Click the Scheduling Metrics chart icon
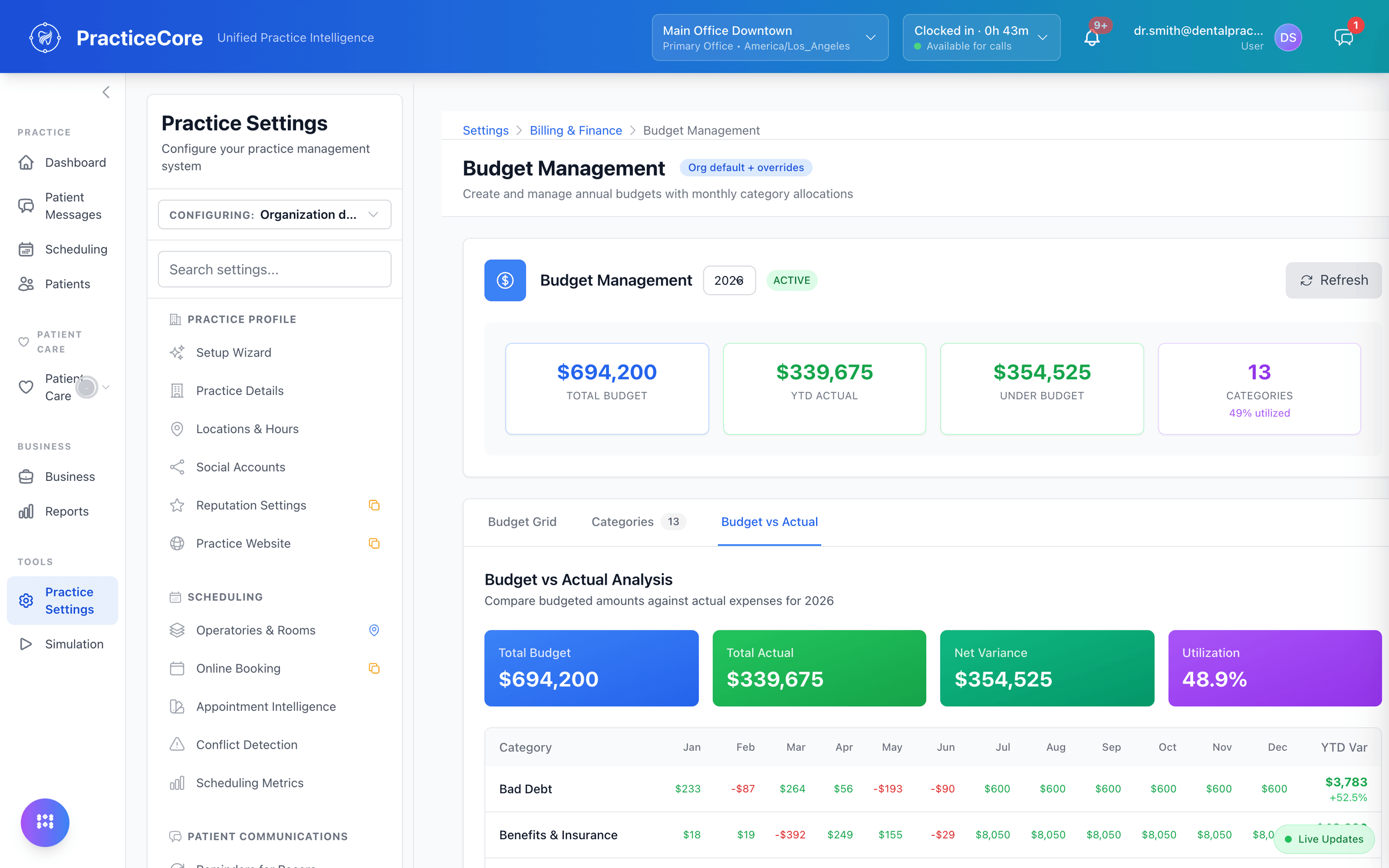This screenshot has width=1389, height=868. point(177,782)
